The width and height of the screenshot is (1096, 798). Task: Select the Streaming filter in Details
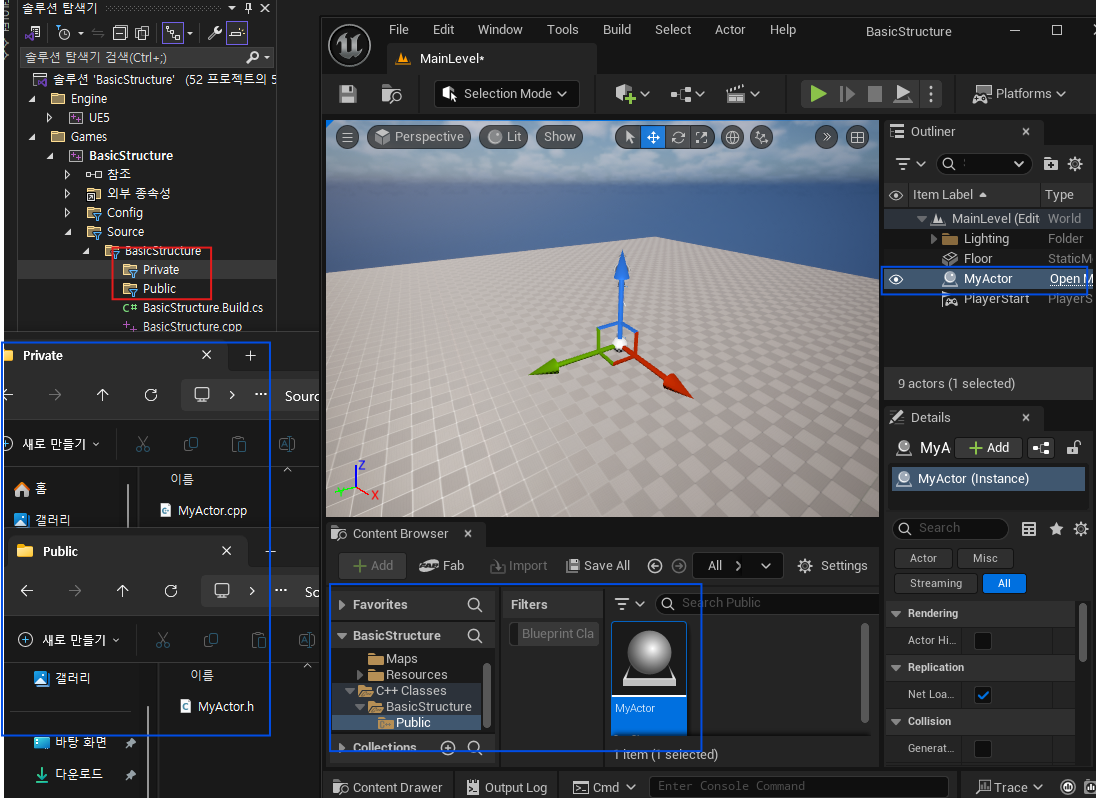936,583
